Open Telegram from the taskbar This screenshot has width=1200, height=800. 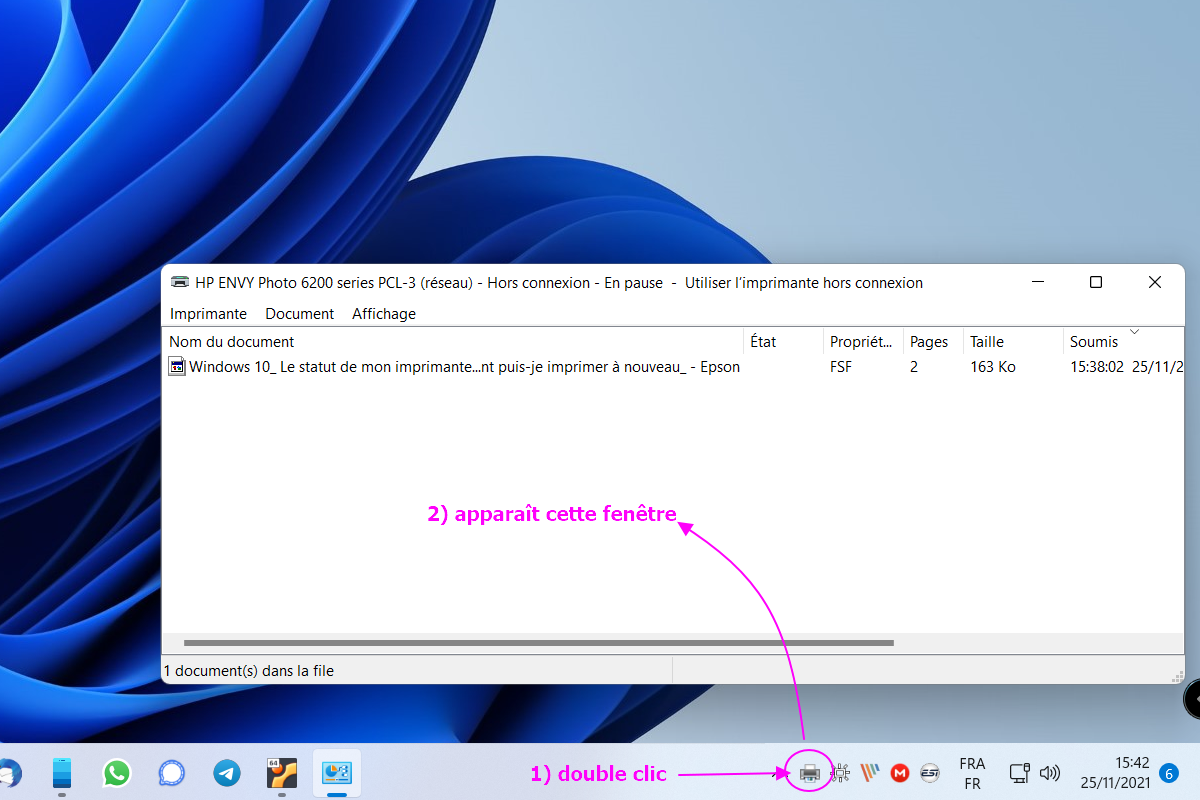pyautogui.click(x=227, y=773)
